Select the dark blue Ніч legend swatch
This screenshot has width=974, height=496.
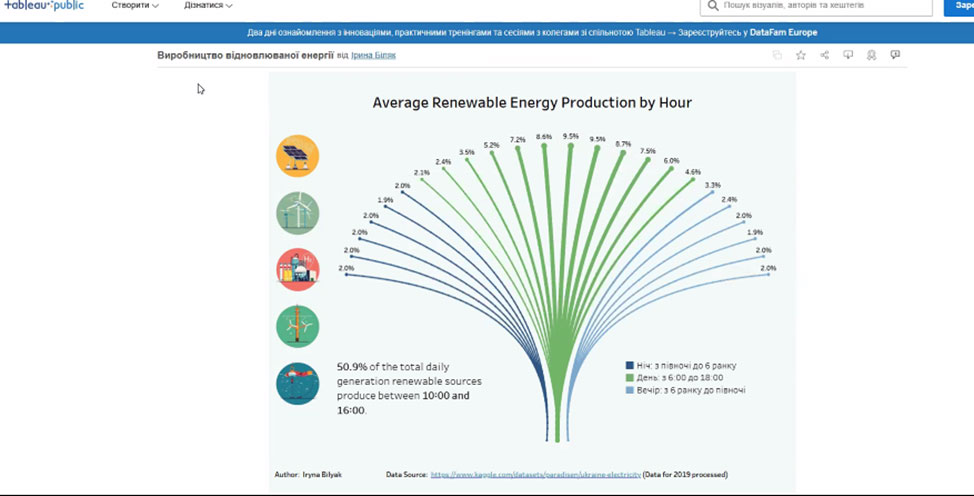[x=629, y=366]
